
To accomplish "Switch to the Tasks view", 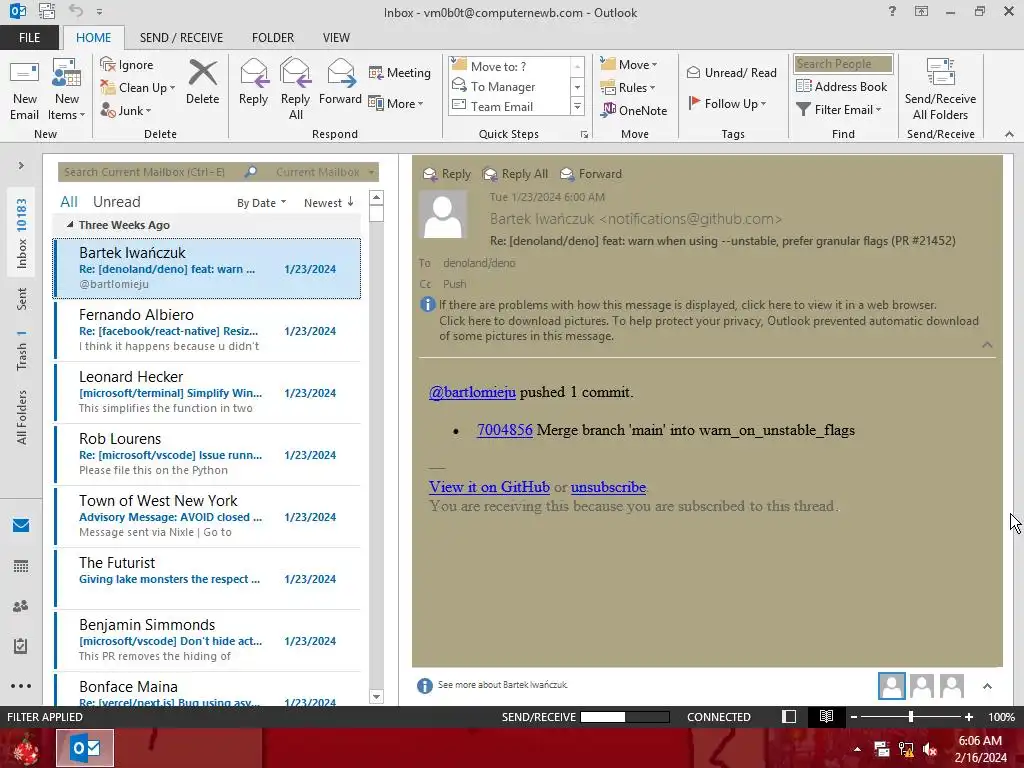I will [21, 646].
